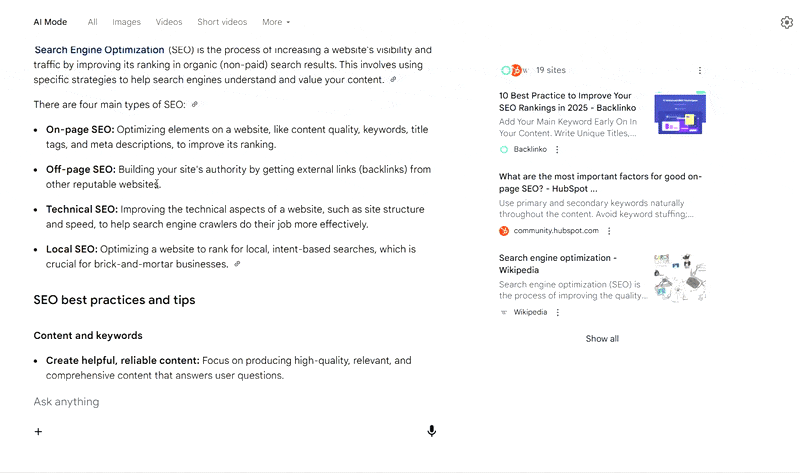
Task: Switch to the Videos tab
Action: point(169,22)
